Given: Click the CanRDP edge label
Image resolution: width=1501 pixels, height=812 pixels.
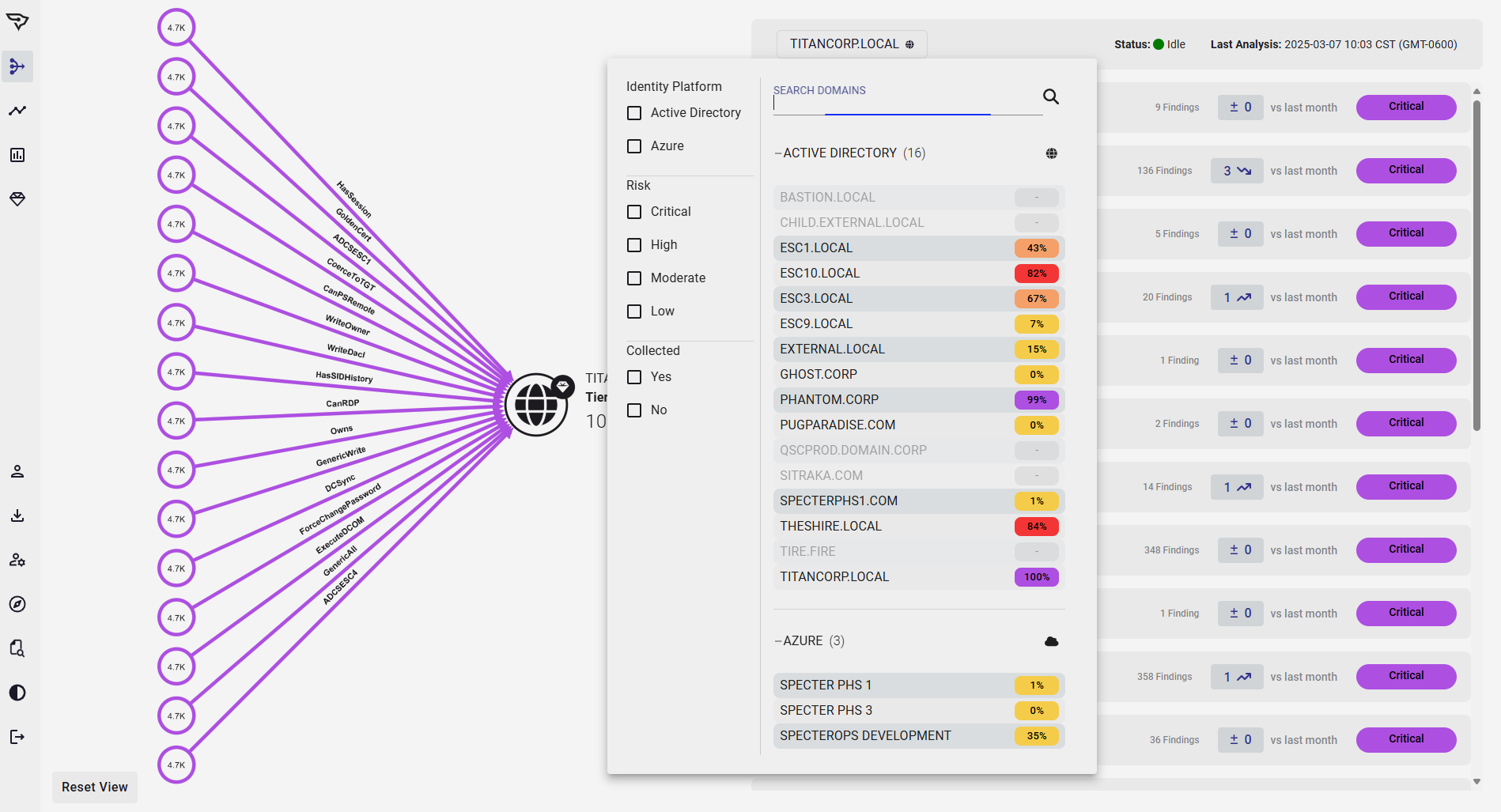Looking at the screenshot, I should coord(342,403).
